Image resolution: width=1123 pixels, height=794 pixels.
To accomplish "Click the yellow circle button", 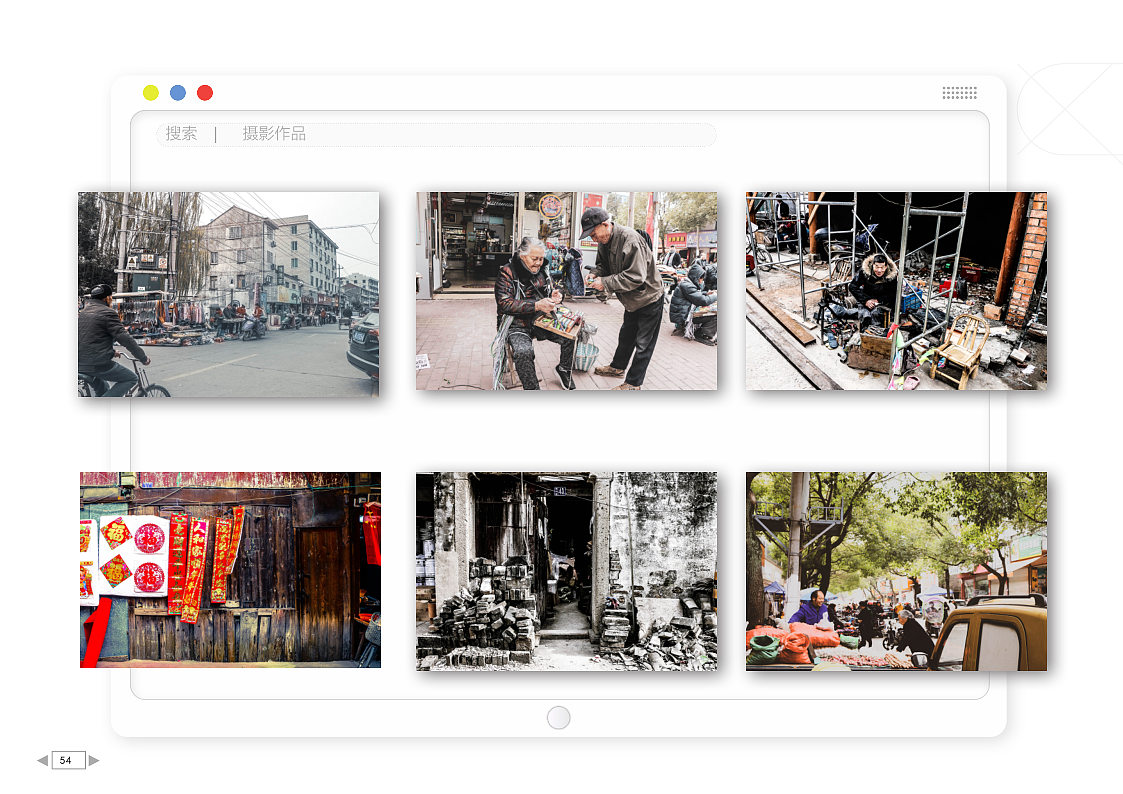I will (x=150, y=92).
